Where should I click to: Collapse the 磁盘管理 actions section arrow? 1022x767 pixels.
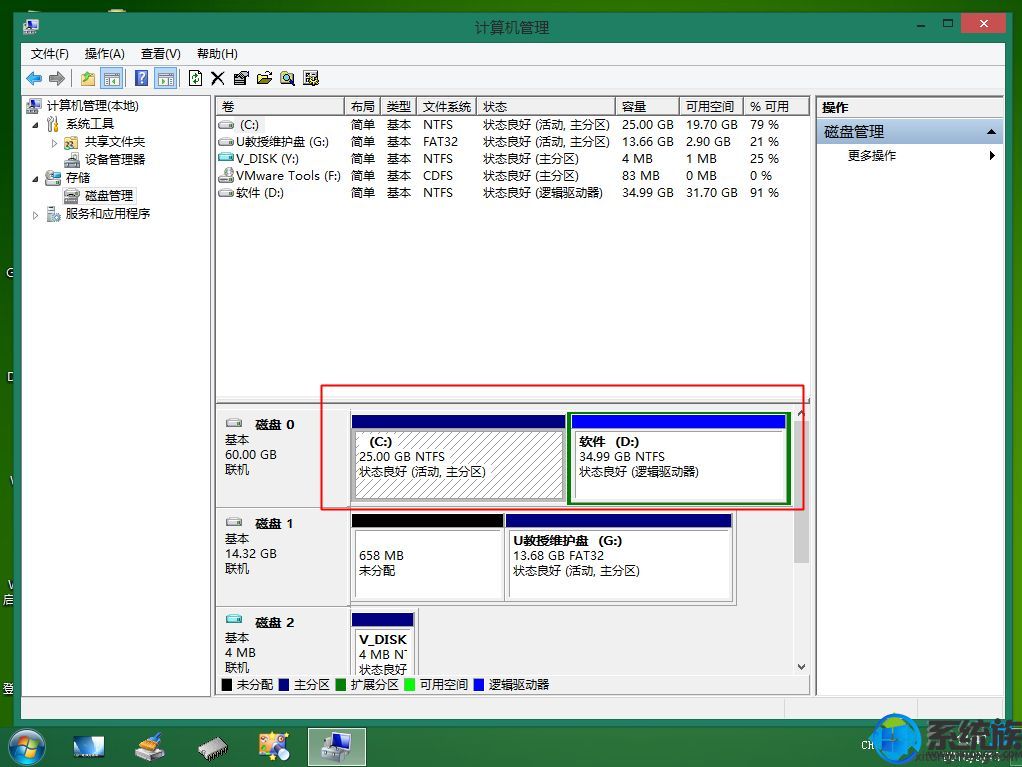(x=991, y=132)
